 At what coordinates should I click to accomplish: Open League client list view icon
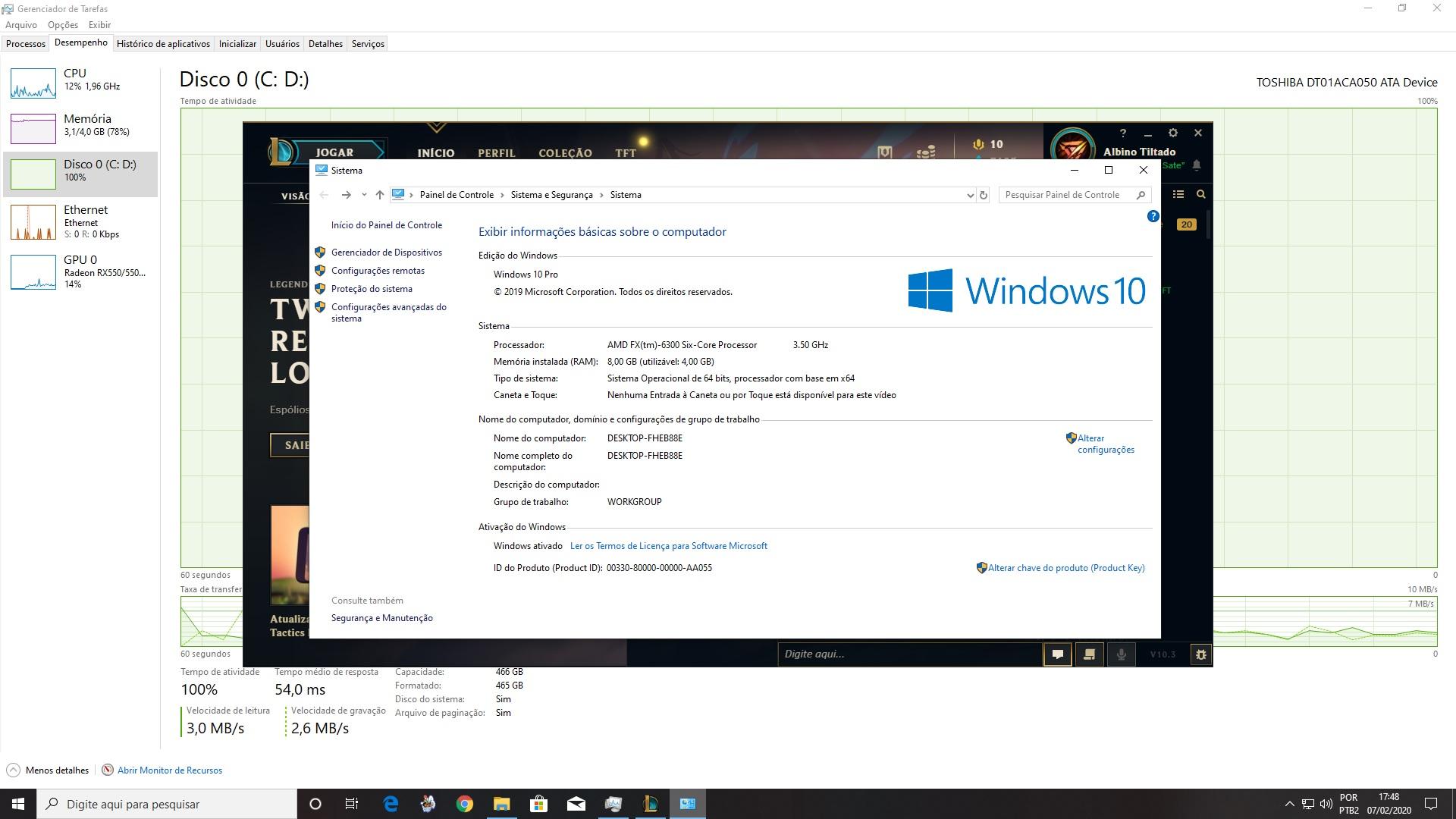coord(1178,194)
